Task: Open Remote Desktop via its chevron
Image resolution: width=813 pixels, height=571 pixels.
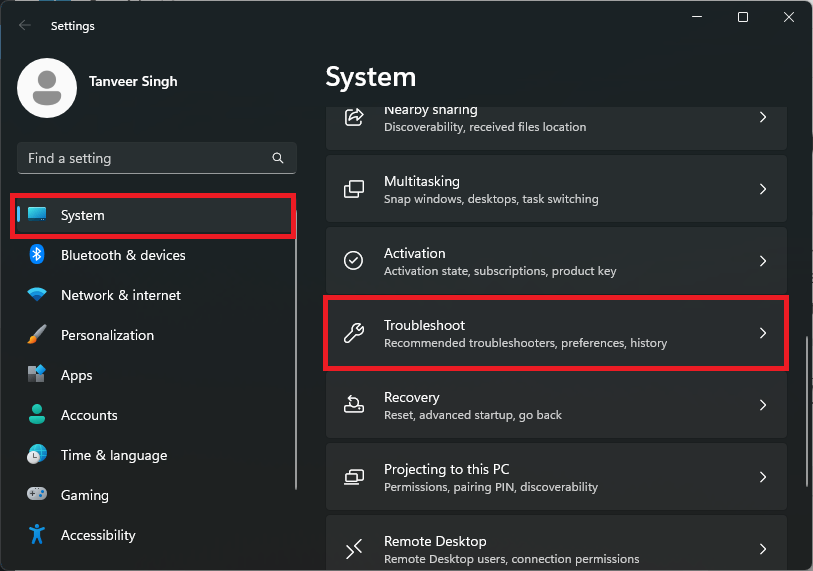Action: 763,549
